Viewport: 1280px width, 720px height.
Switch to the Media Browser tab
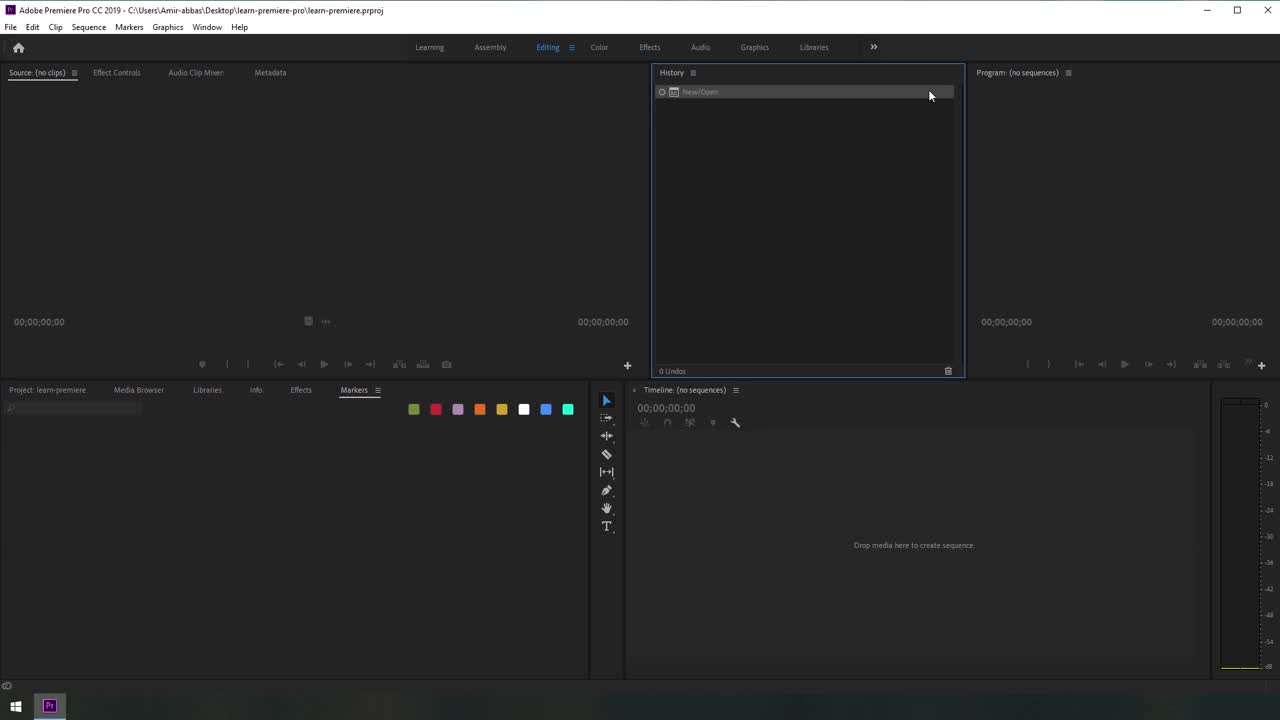(139, 390)
